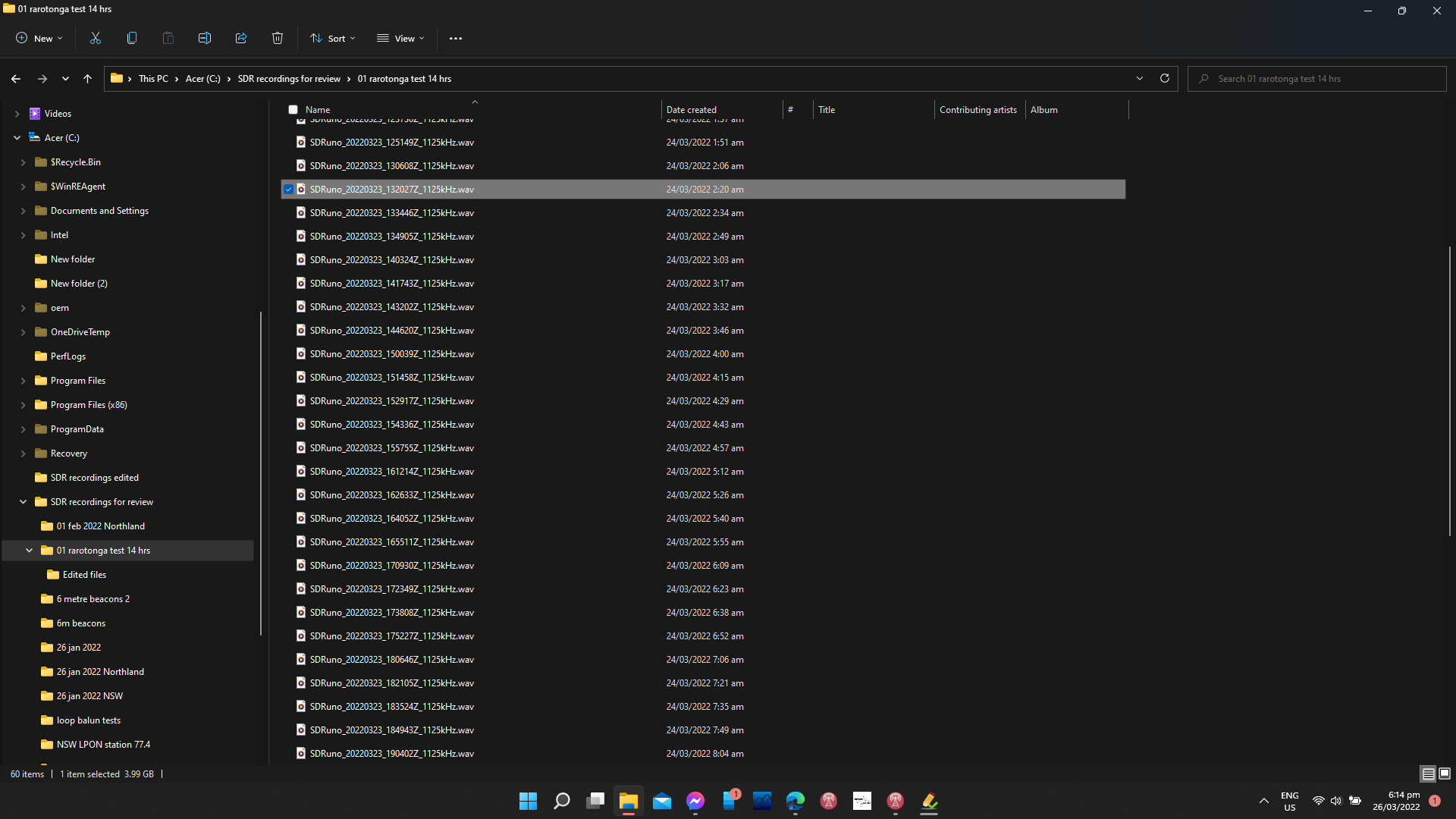Open the View dropdown menu

pos(400,38)
